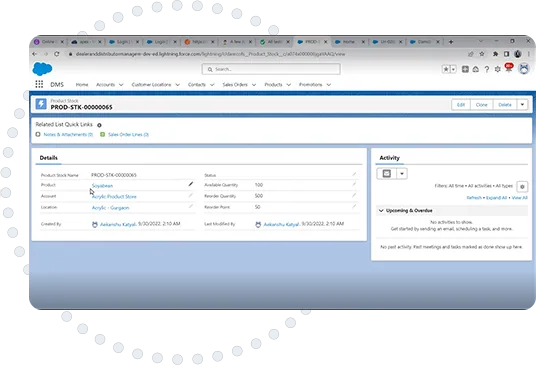Collapse the Upcoming & Overdue section

point(381,211)
